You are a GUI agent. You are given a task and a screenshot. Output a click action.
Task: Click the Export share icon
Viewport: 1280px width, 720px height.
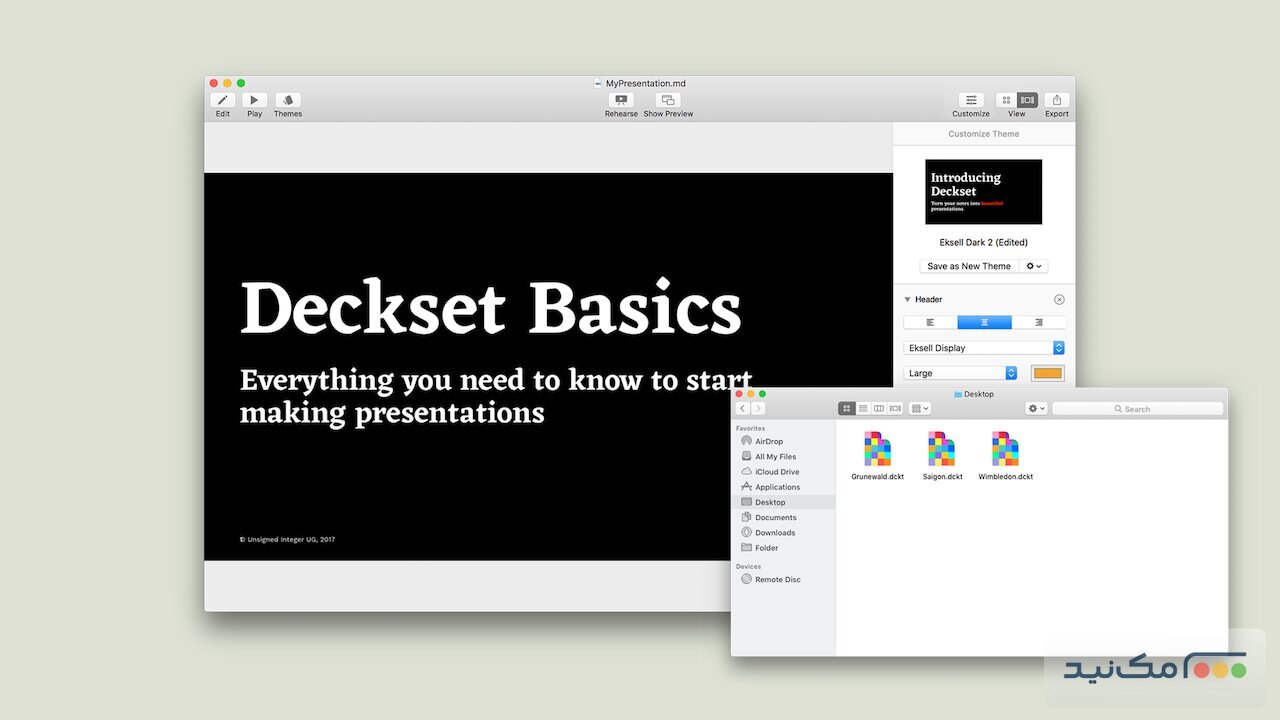(1056, 100)
